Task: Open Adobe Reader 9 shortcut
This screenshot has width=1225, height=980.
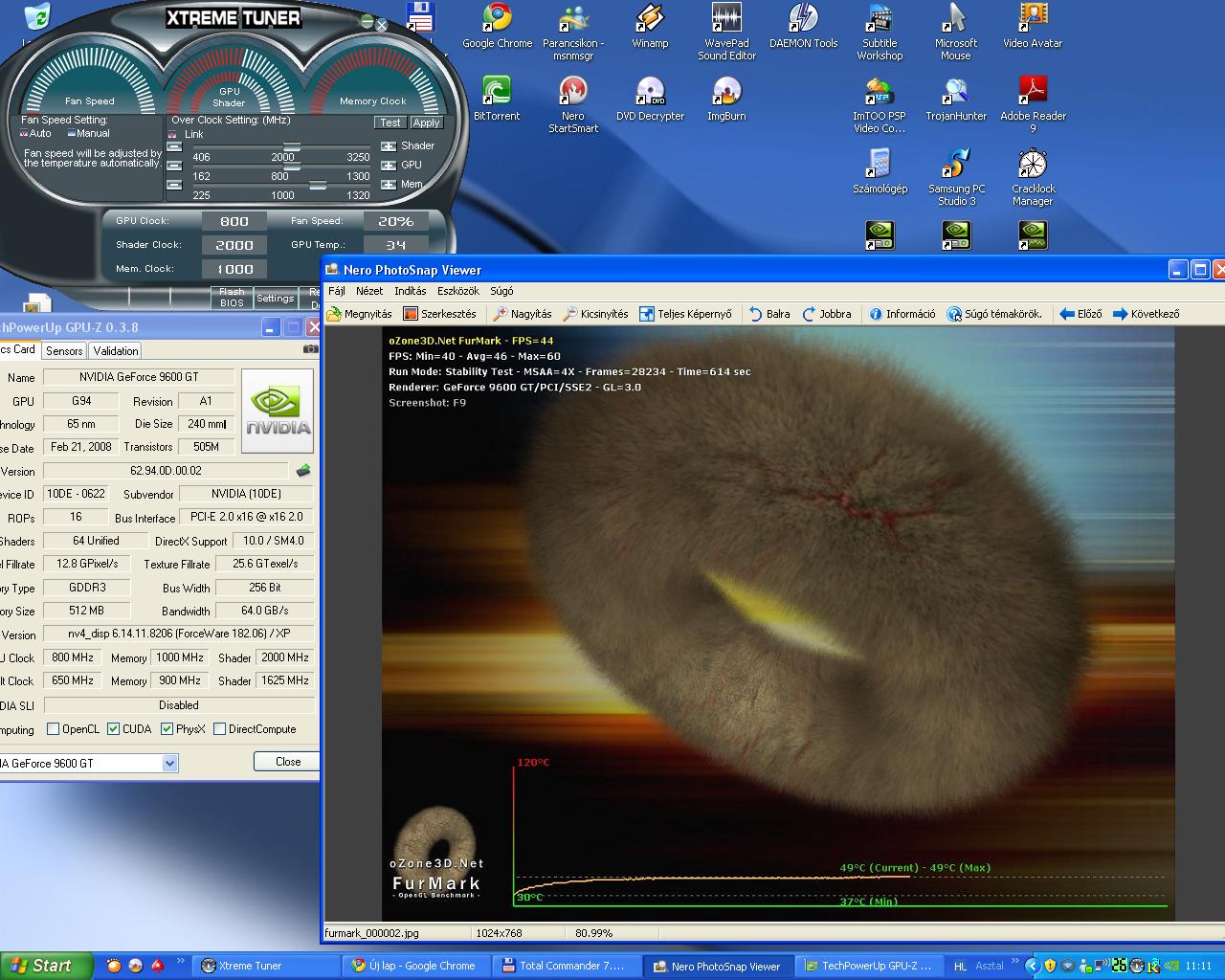Action: point(1033,104)
